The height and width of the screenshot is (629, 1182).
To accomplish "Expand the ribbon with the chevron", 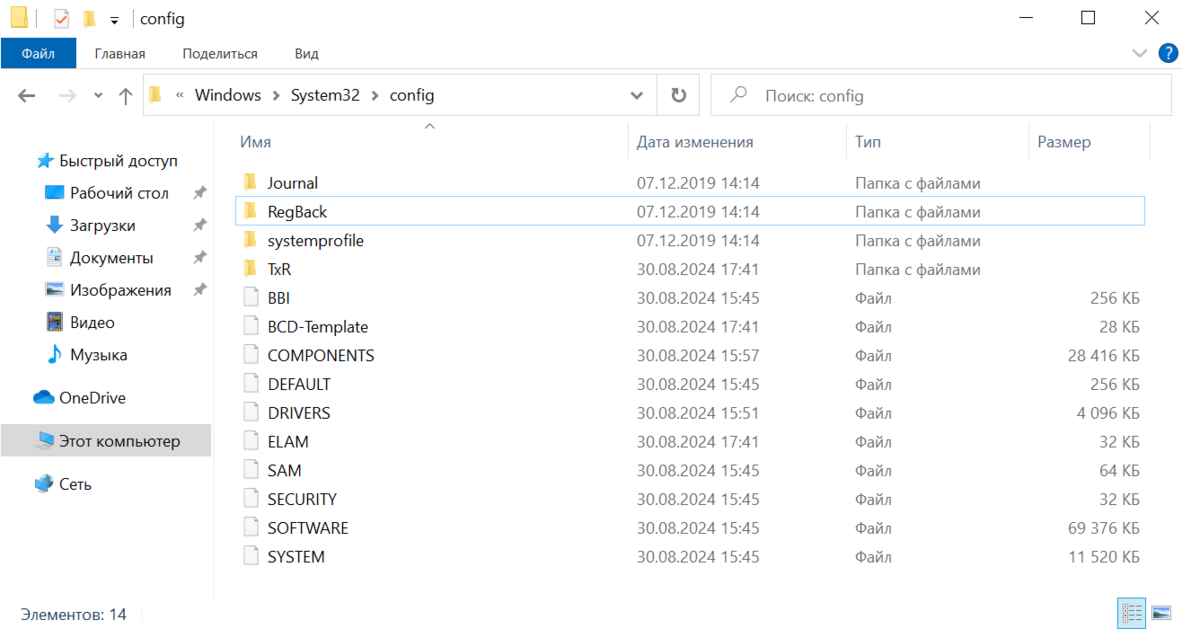I will pyautogui.click(x=1139, y=53).
